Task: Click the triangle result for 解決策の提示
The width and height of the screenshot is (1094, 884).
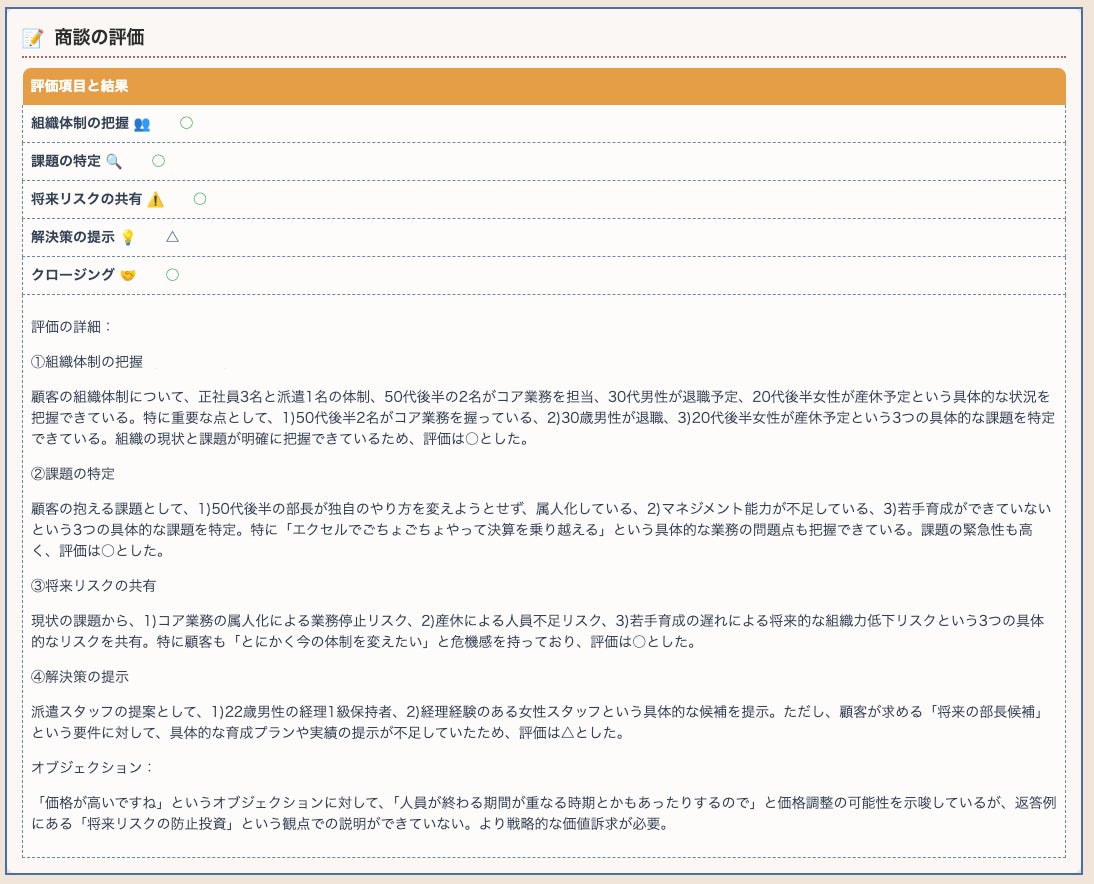Action: tap(172, 237)
